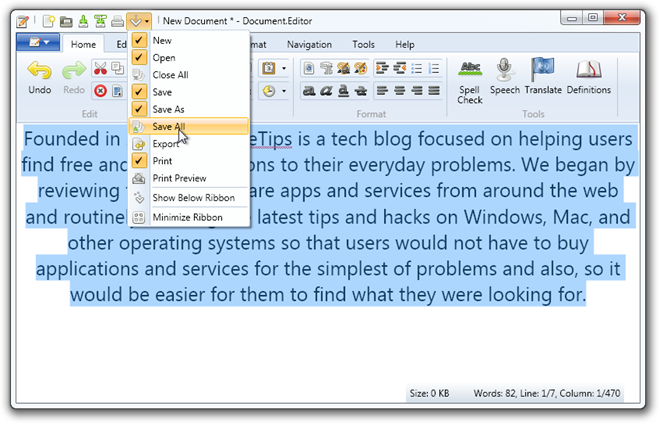Click the Print icon in quick access toolbar

[x=117, y=21]
